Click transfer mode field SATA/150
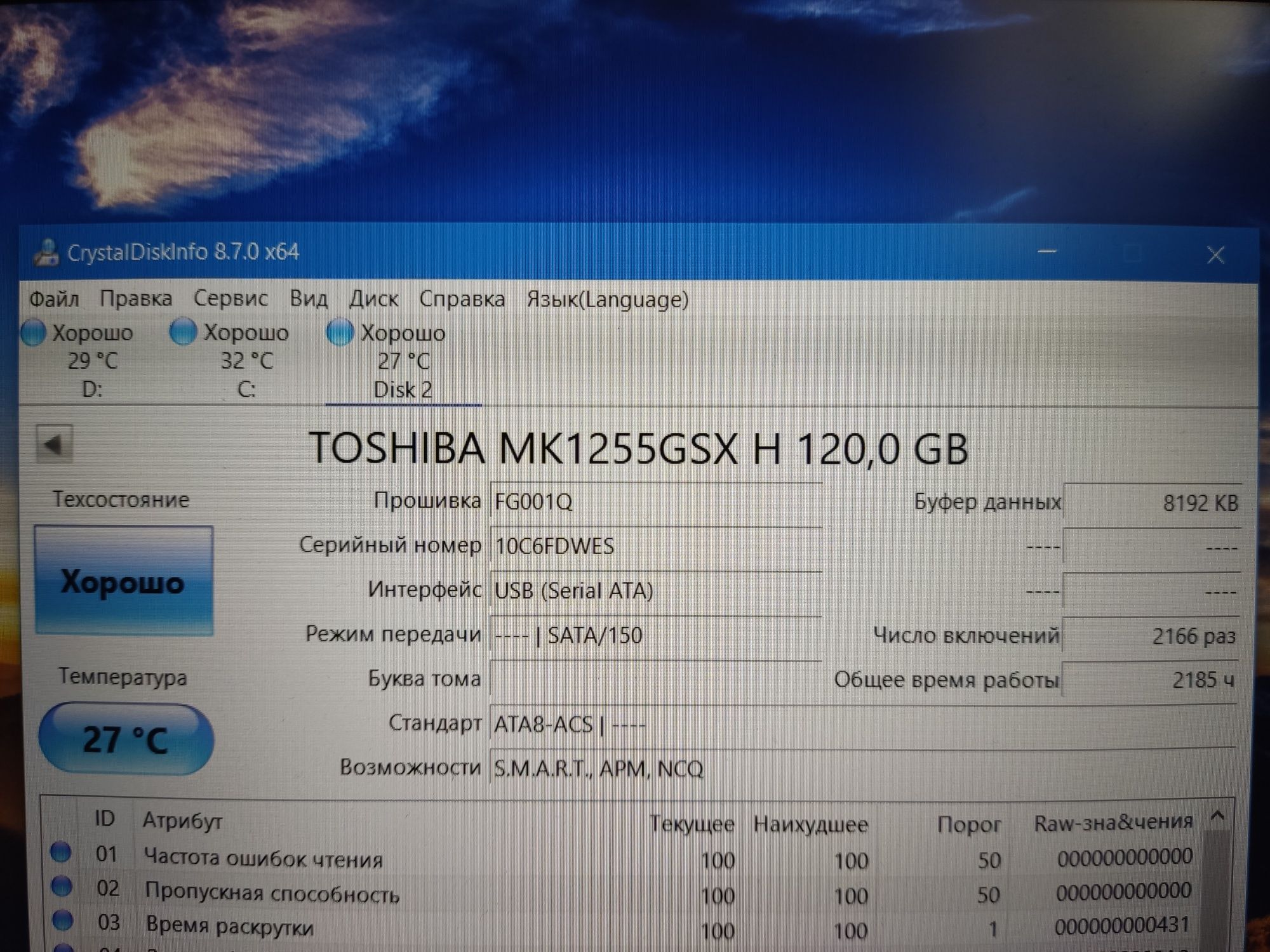 coord(656,635)
